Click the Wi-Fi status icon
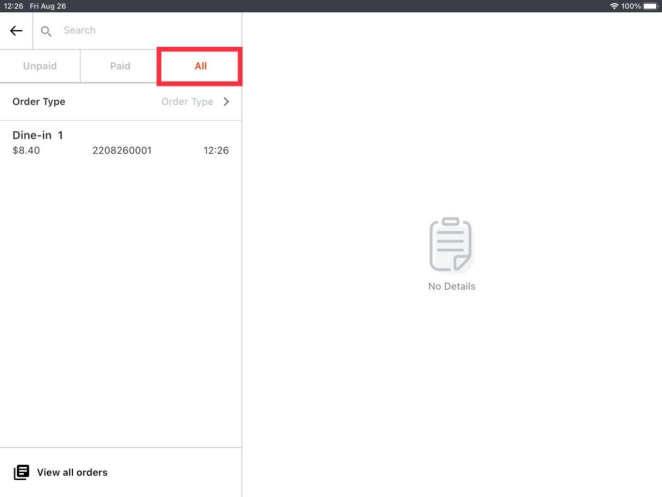 (x=613, y=6)
